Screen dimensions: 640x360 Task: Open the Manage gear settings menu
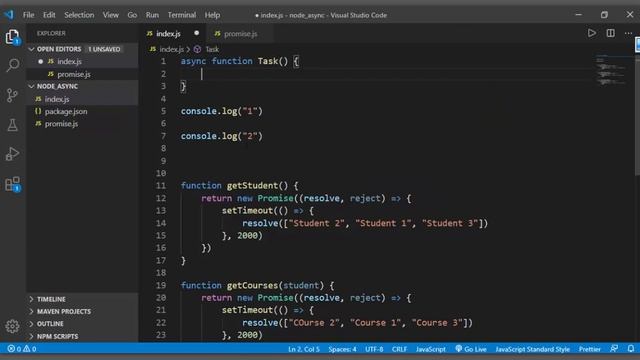(x=12, y=326)
